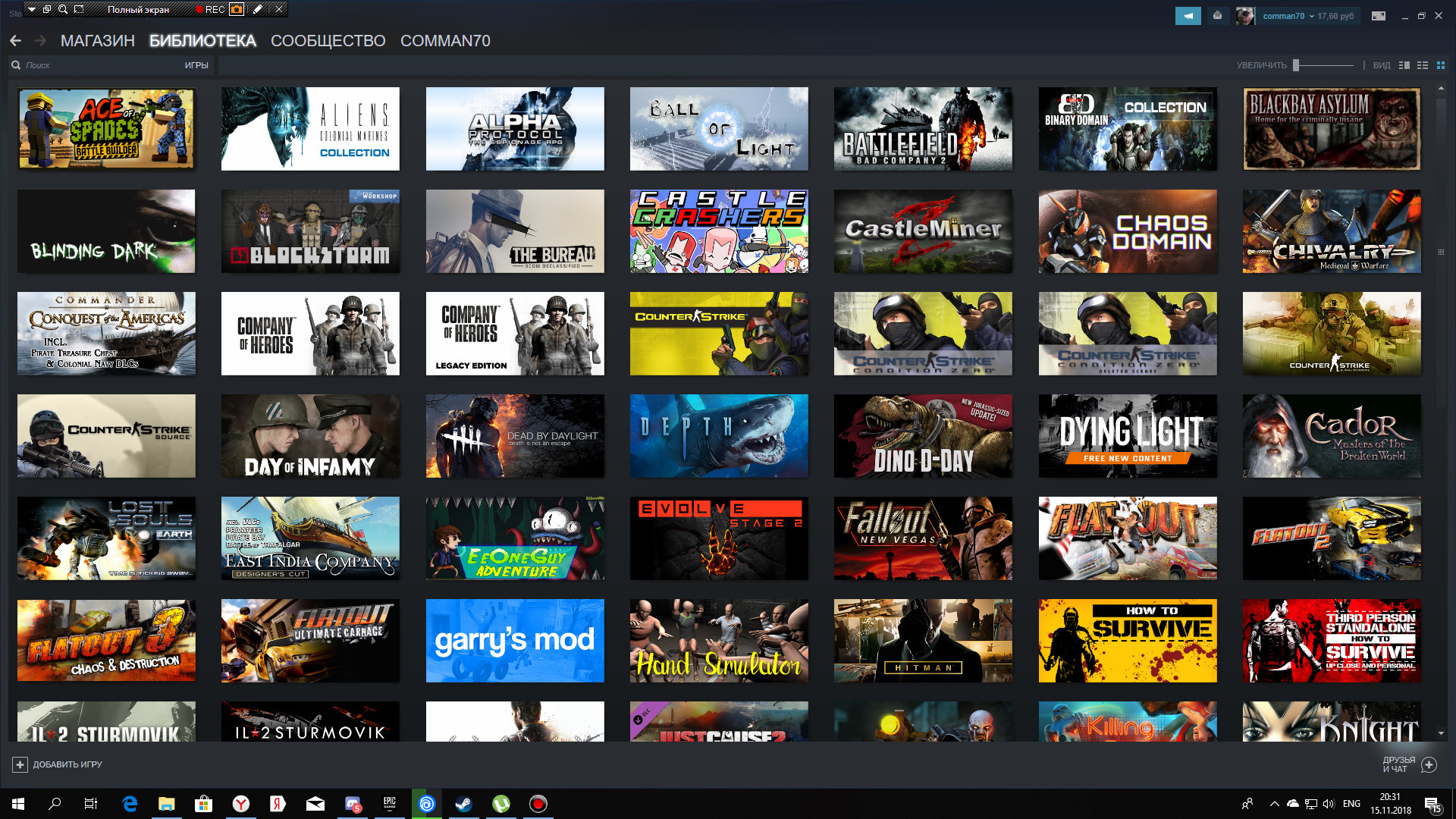Select the recorder pencil draw tool
This screenshot has height=819, width=1456.
point(258,9)
